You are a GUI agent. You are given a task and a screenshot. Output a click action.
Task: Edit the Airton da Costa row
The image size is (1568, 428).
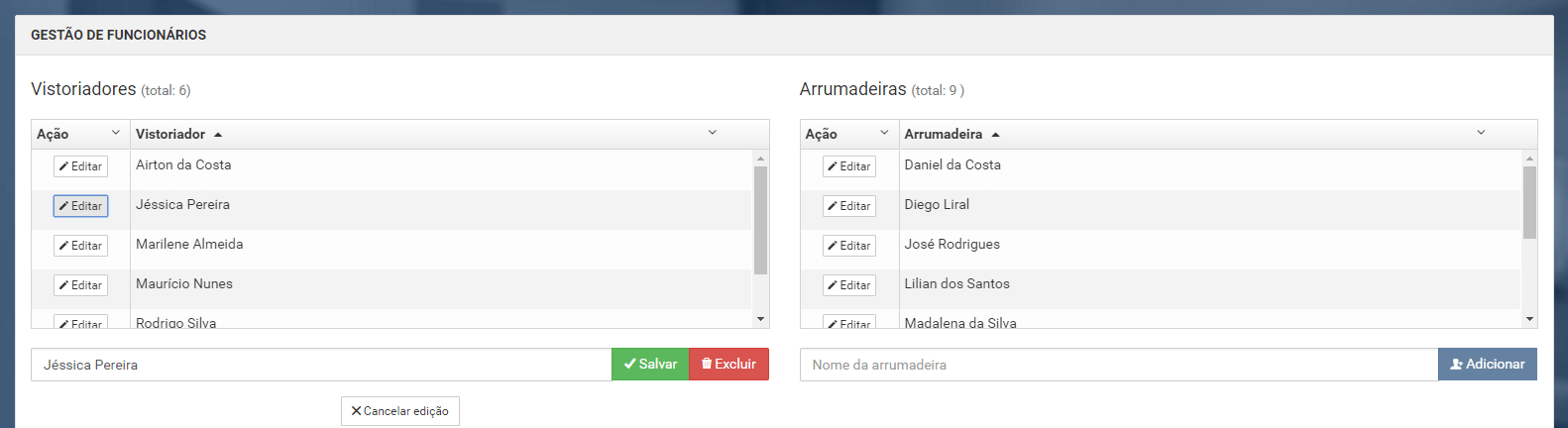tap(80, 166)
